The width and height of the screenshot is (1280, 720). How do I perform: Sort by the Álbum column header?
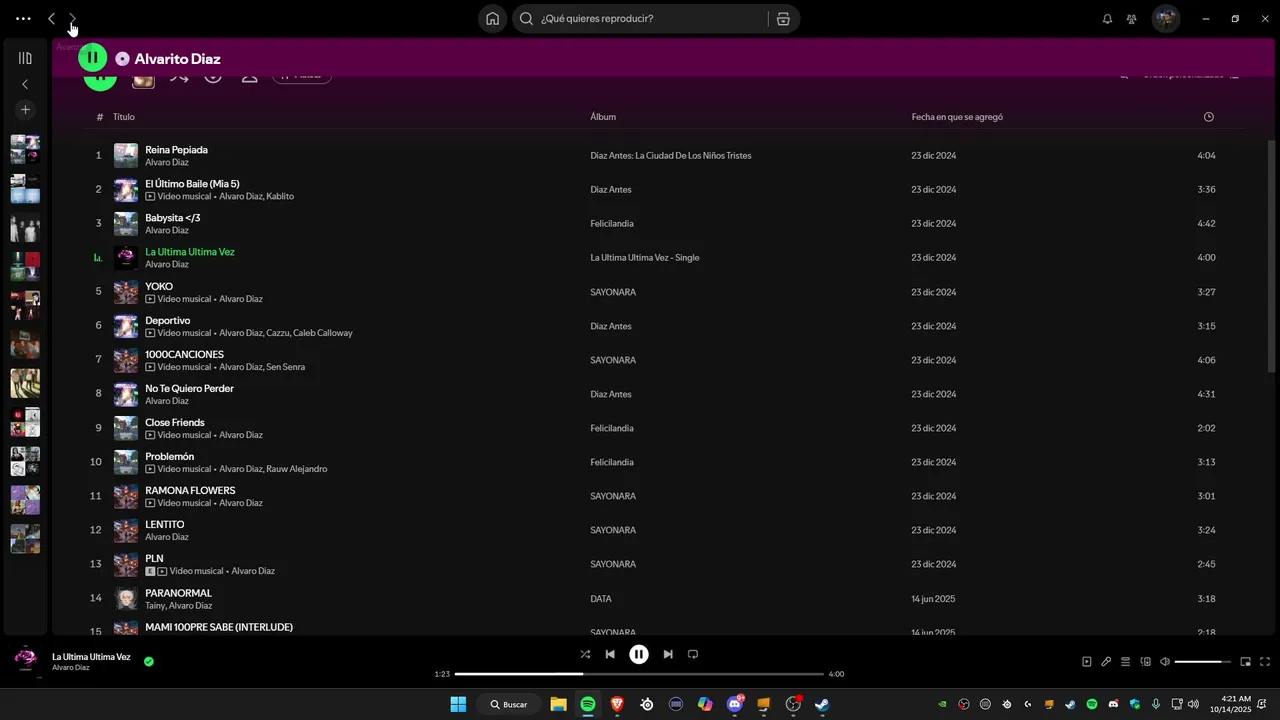603,117
